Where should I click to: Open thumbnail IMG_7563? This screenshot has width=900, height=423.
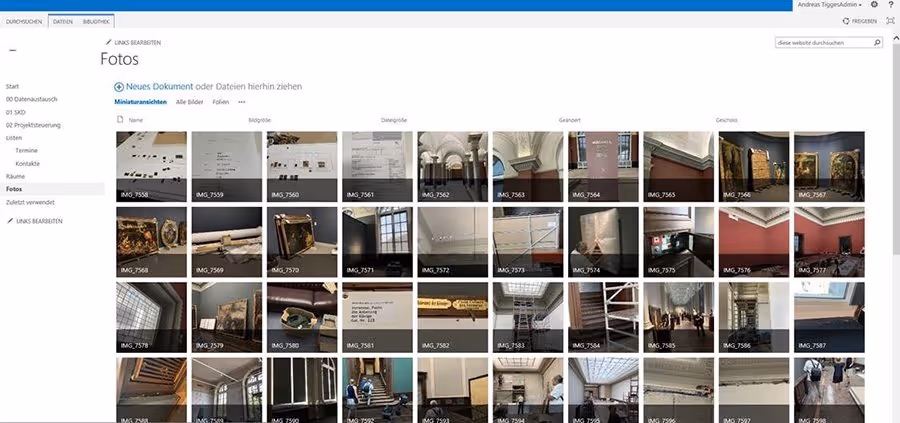pyautogui.click(x=528, y=166)
